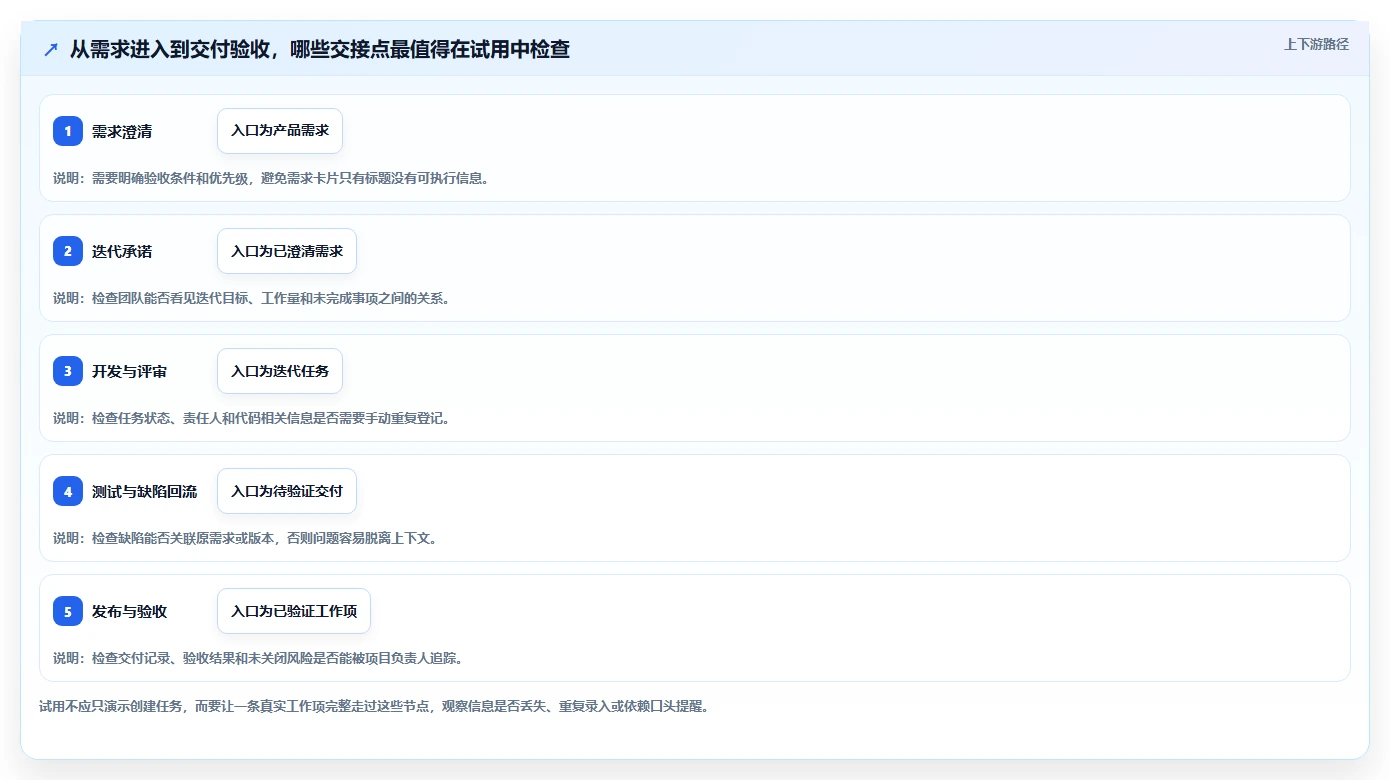Select the 需求澄清 step title
1390x780 pixels.
coord(122,131)
